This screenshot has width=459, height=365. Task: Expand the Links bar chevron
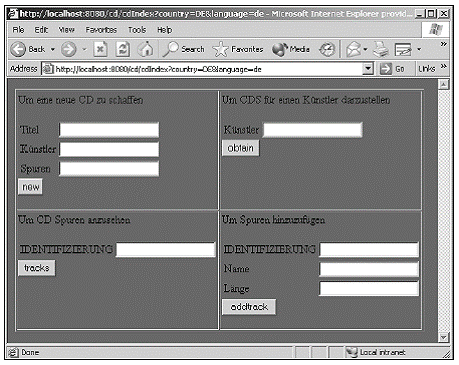click(x=443, y=66)
